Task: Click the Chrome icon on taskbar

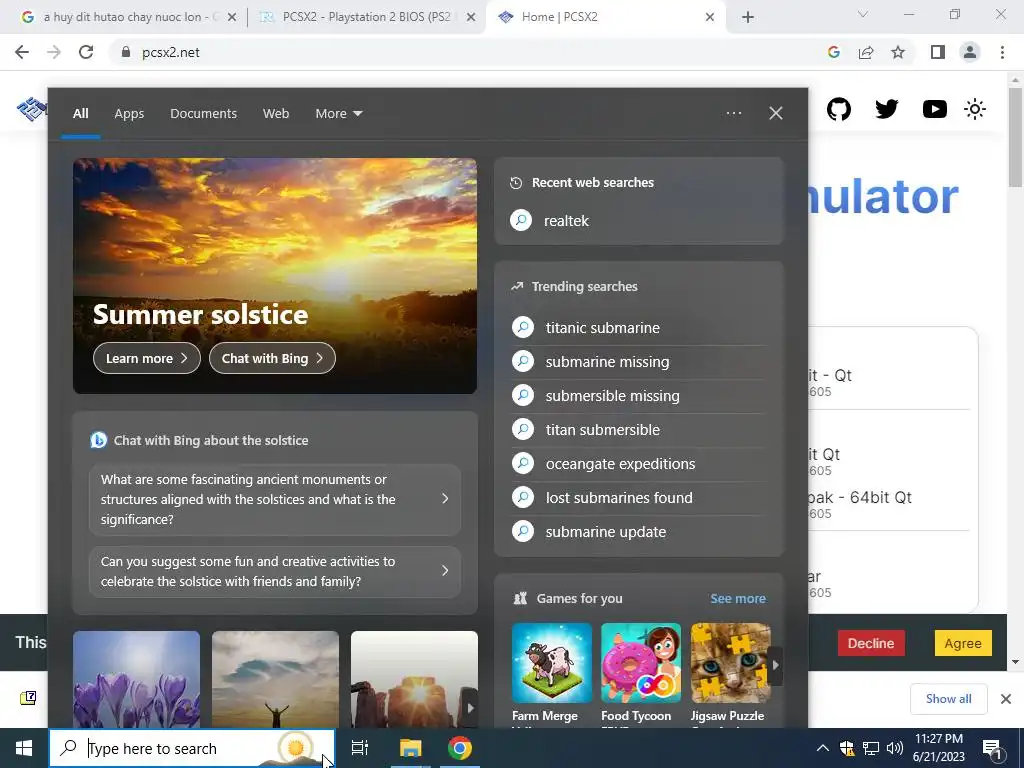Action: pyautogui.click(x=460, y=748)
